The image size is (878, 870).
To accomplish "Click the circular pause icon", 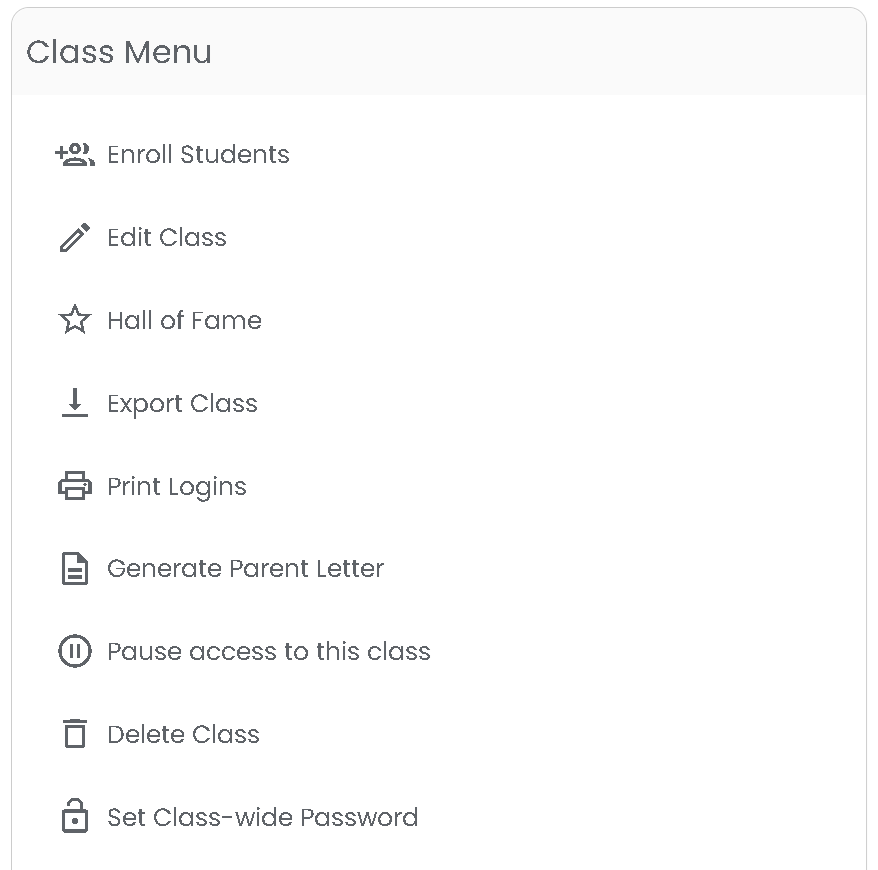I will pos(74,651).
